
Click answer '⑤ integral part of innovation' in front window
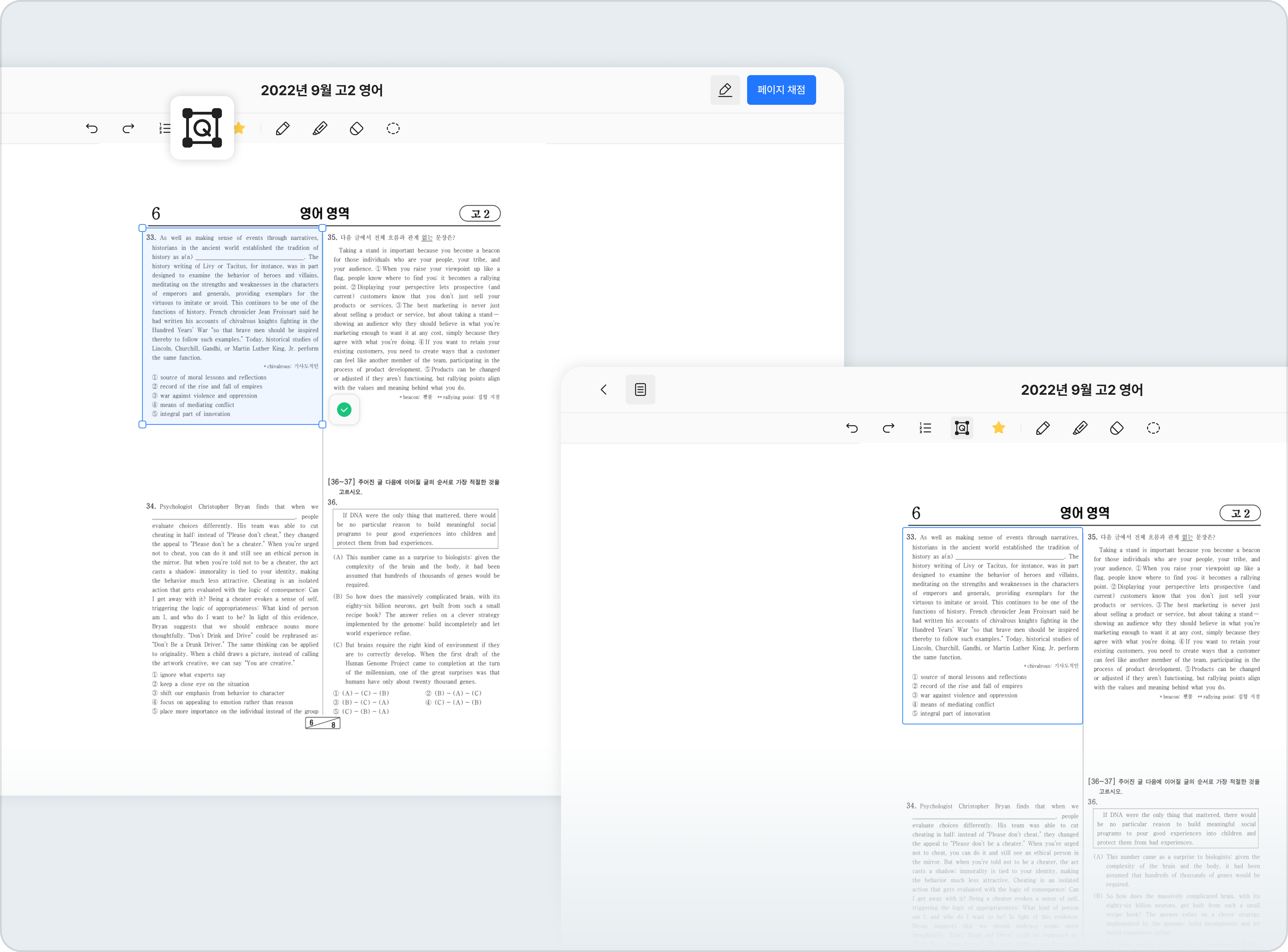(x=951, y=713)
